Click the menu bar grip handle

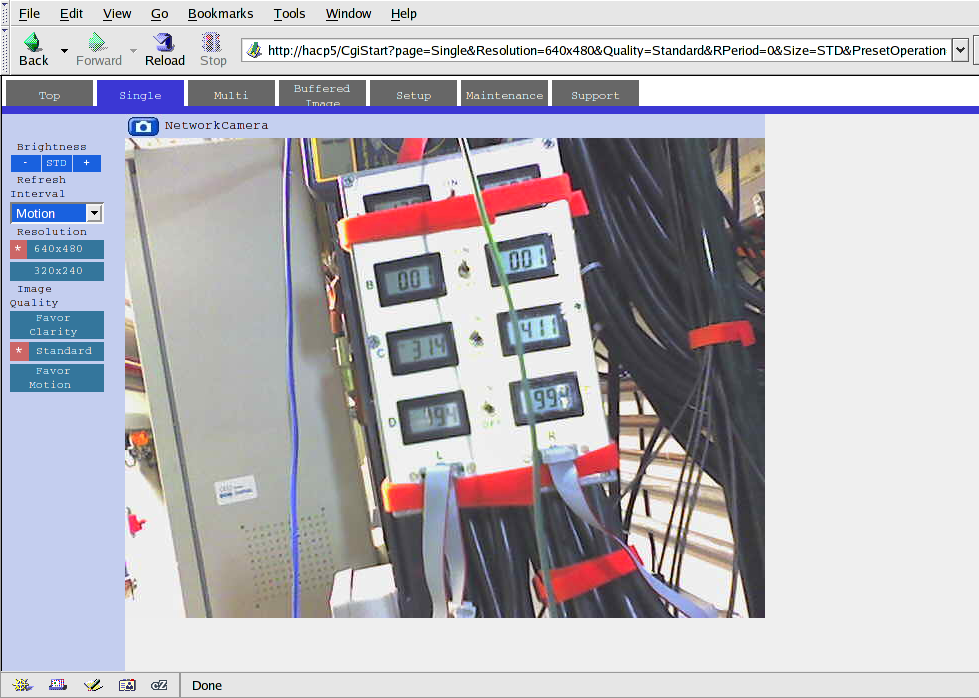pos(5,12)
